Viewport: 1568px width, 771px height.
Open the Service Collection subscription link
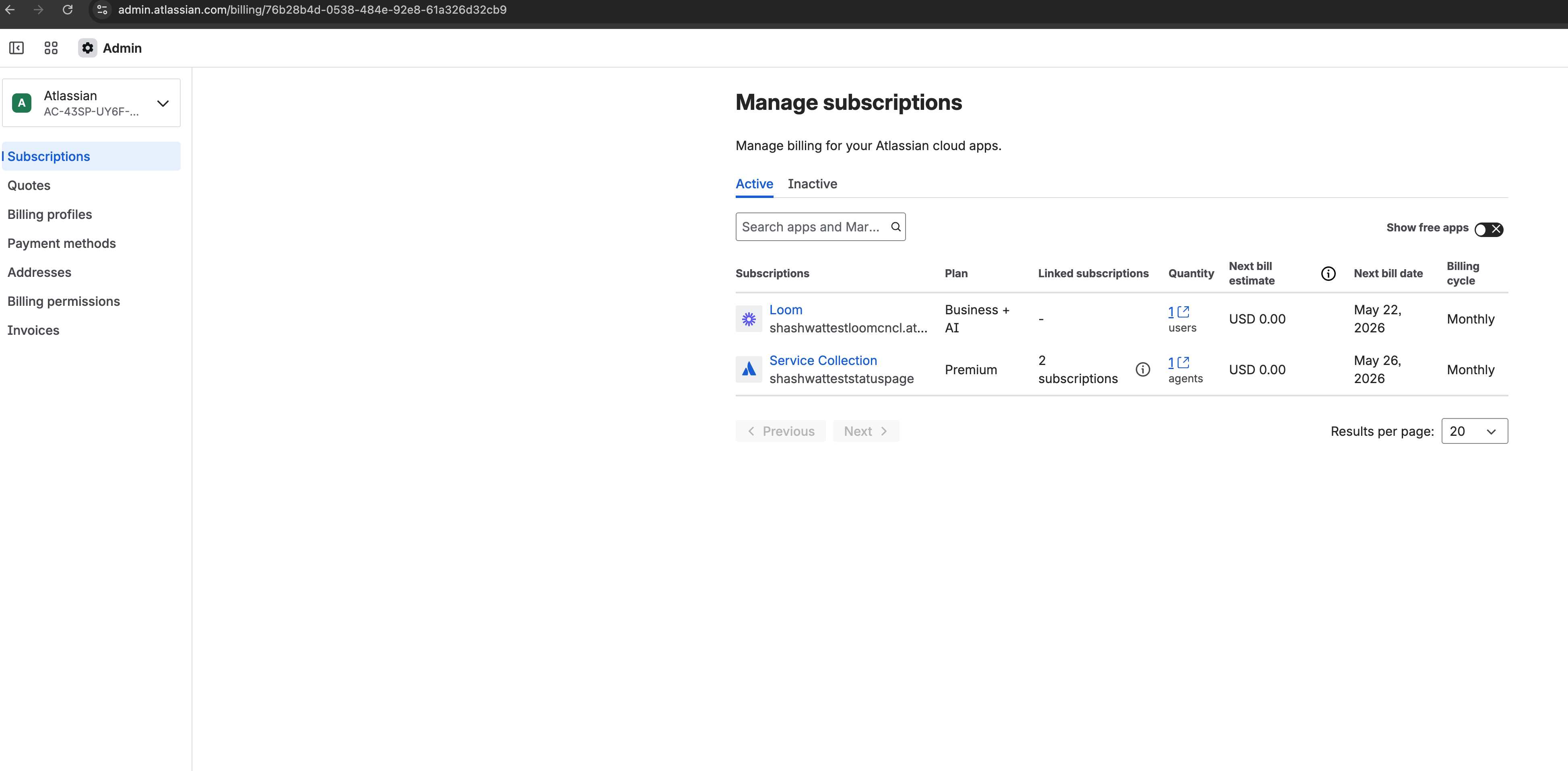click(823, 360)
